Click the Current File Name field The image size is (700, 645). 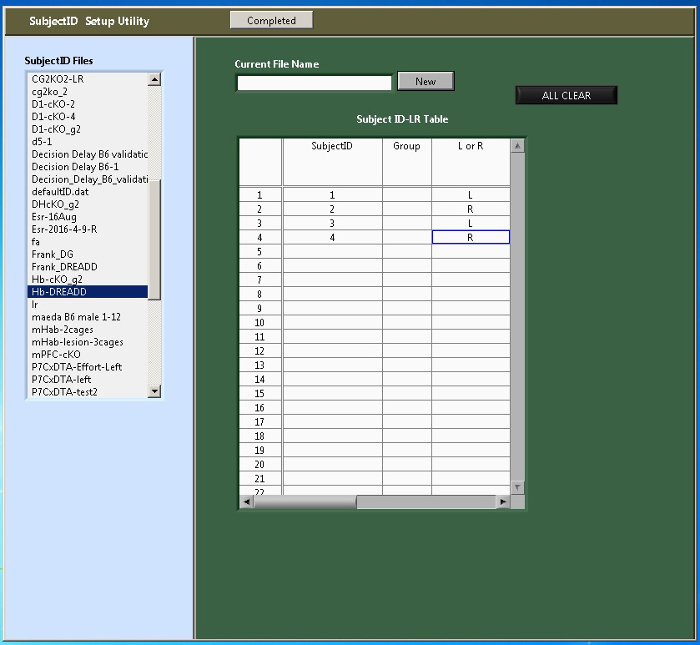coord(314,83)
